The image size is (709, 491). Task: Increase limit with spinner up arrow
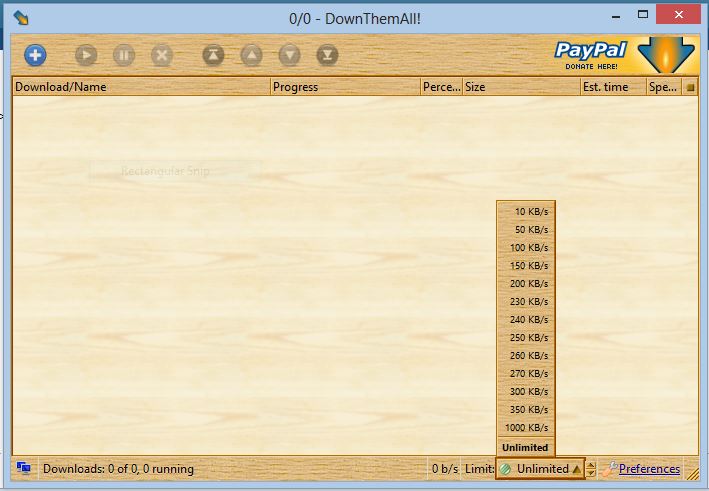click(x=591, y=465)
